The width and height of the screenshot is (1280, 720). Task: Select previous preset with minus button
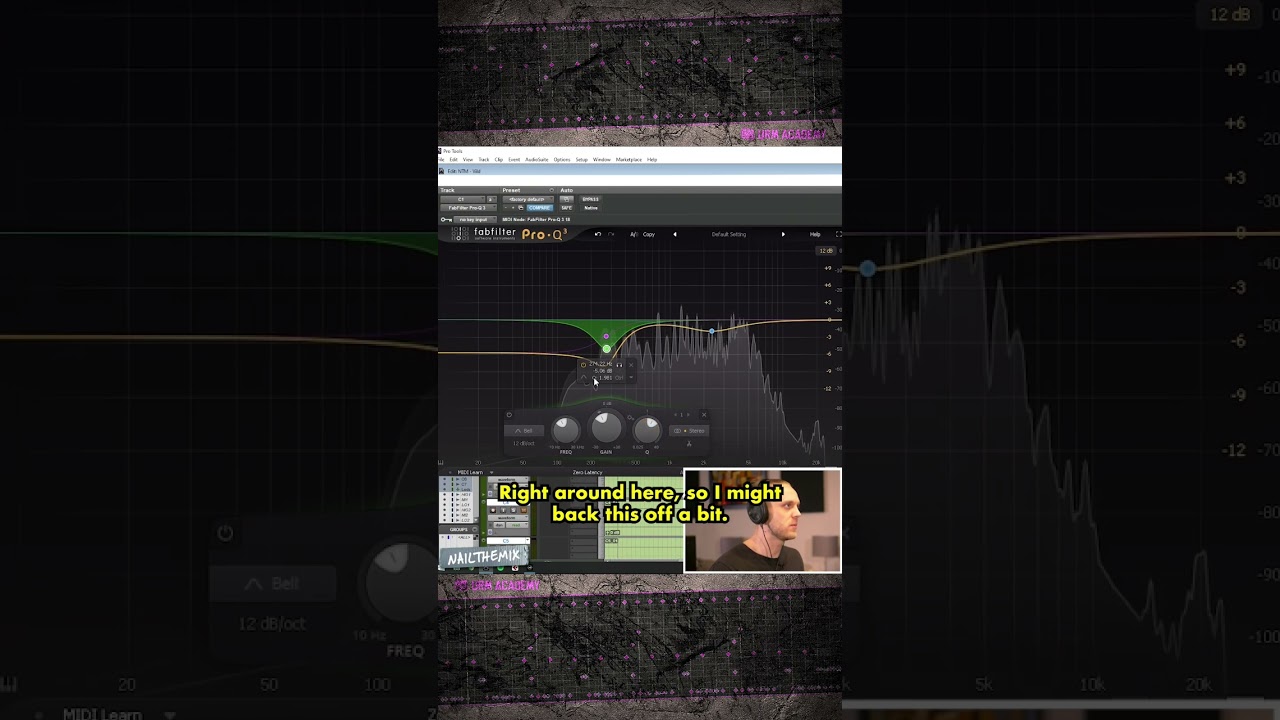[x=506, y=208]
